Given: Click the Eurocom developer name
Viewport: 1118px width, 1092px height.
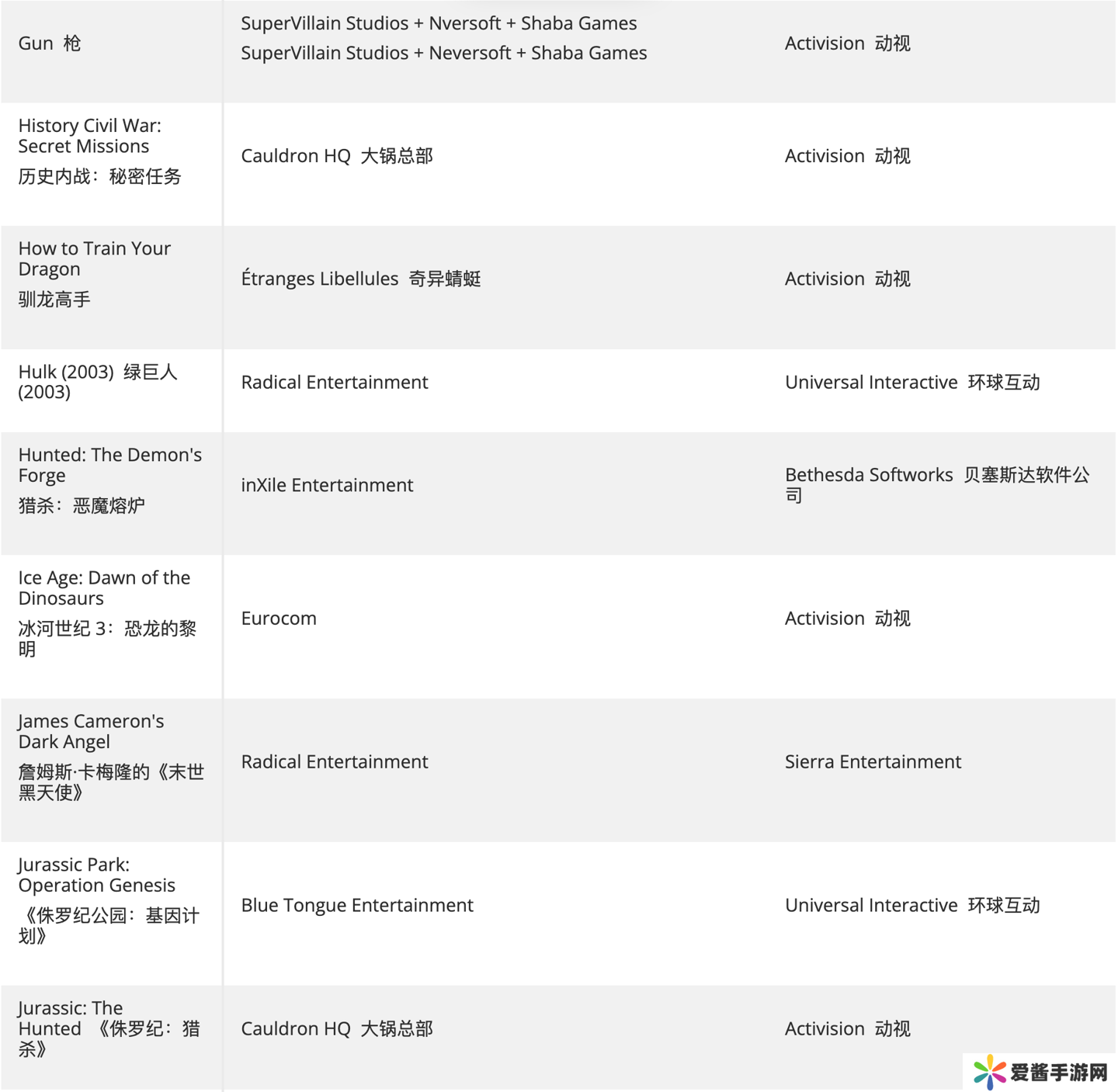Looking at the screenshot, I should coord(279,619).
